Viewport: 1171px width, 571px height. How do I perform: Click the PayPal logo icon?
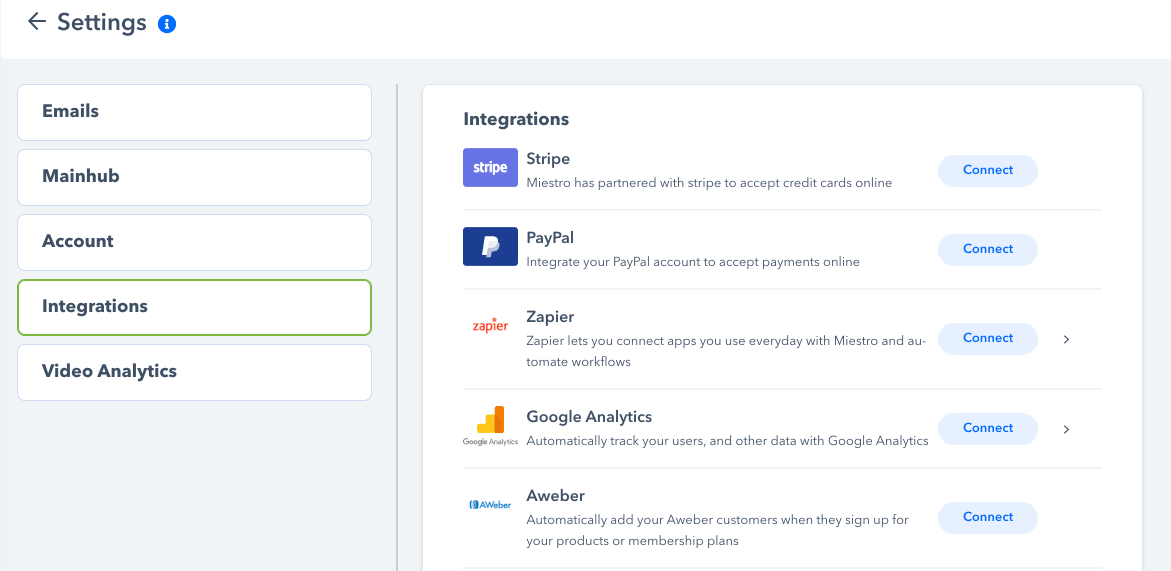tap(491, 246)
